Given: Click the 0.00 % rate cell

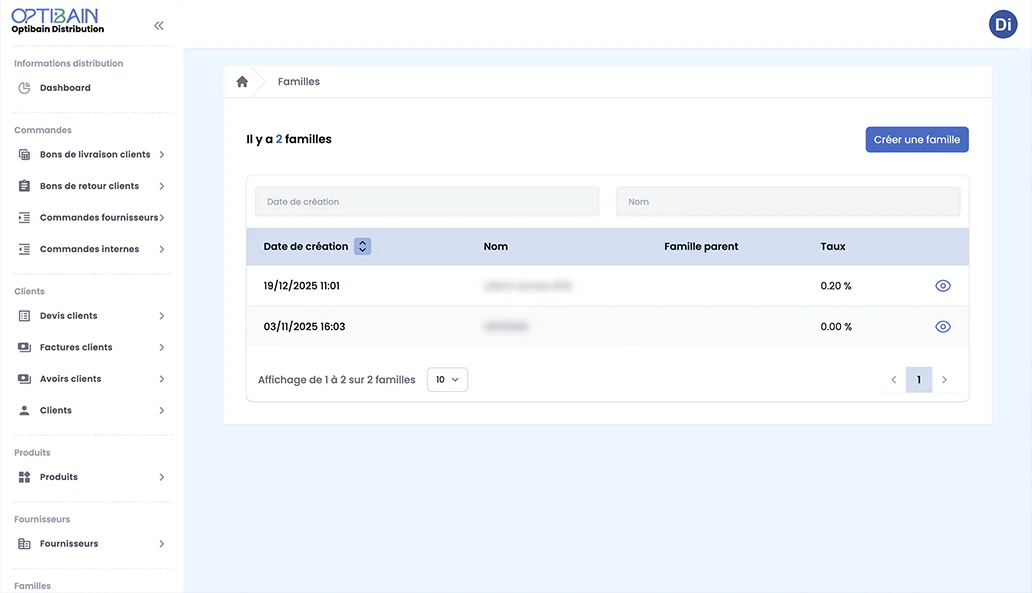Looking at the screenshot, I should click(836, 326).
